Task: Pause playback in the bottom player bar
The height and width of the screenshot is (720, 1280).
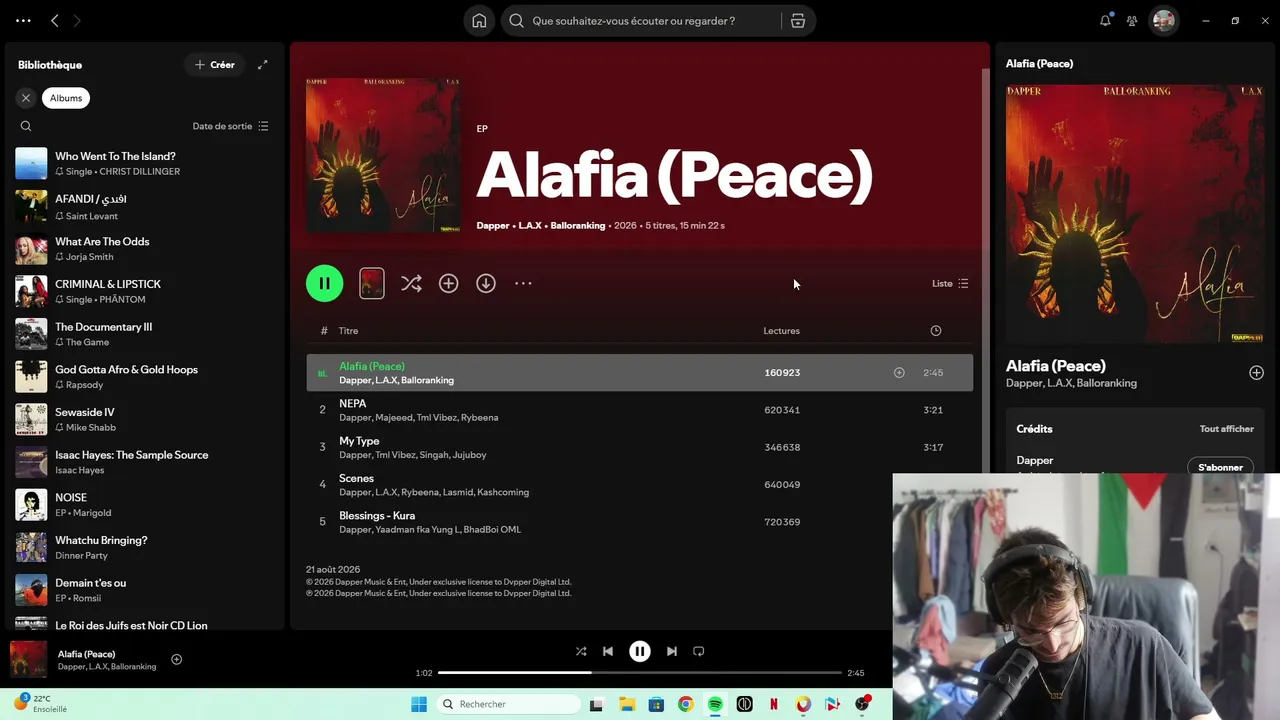Action: pyautogui.click(x=640, y=651)
